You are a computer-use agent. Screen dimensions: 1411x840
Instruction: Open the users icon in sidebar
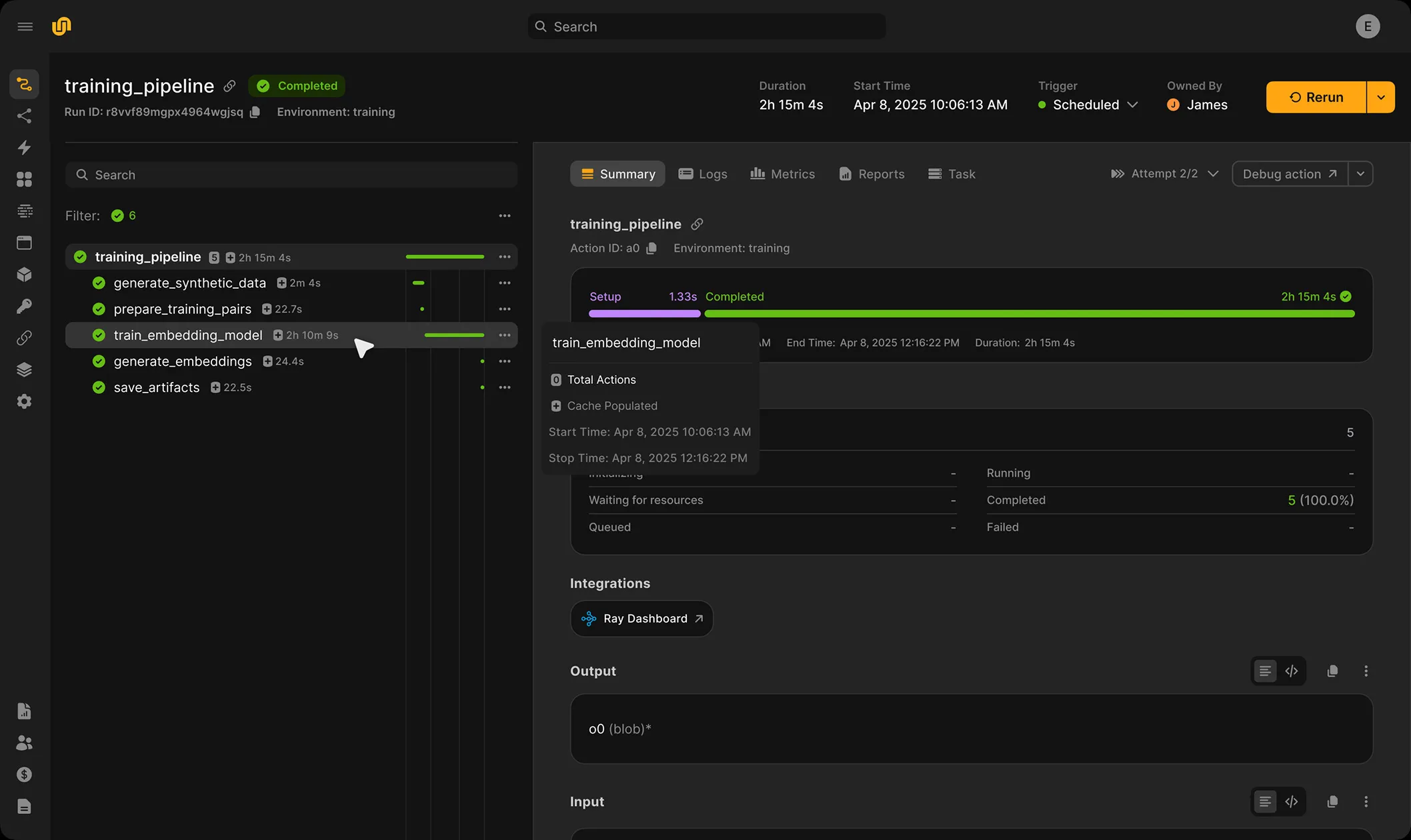pos(24,743)
